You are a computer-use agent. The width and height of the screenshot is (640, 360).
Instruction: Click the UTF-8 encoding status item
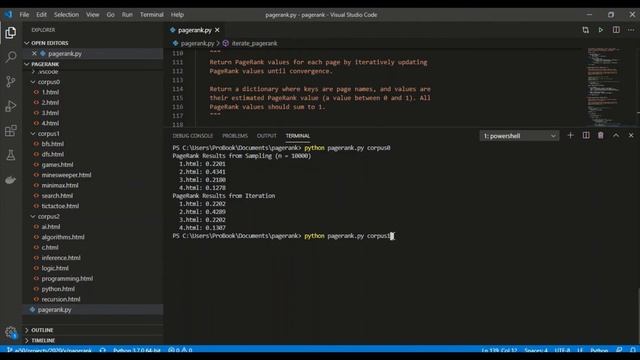[562, 350]
